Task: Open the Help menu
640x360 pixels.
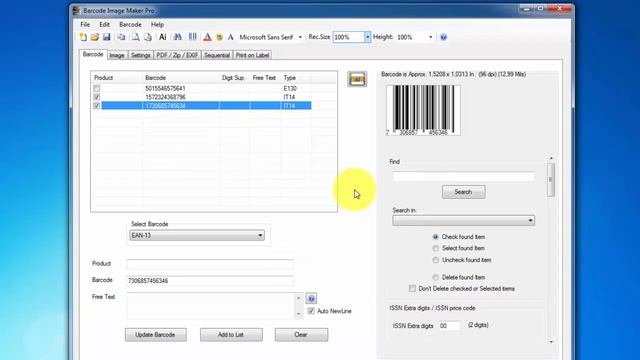Action: 157,24
